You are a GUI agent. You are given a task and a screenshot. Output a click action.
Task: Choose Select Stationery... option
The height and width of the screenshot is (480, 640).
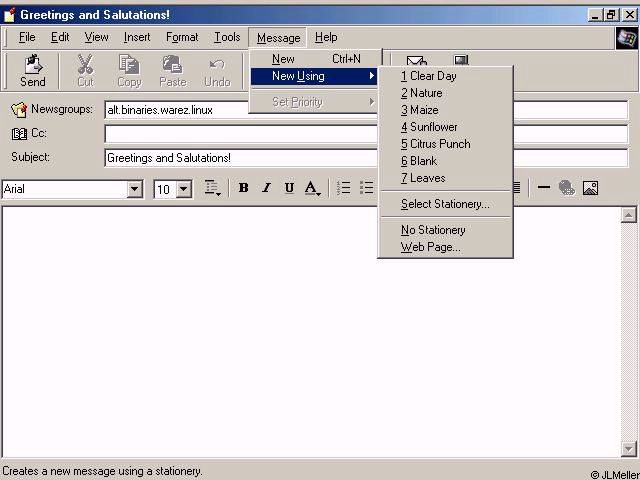pyautogui.click(x=445, y=204)
